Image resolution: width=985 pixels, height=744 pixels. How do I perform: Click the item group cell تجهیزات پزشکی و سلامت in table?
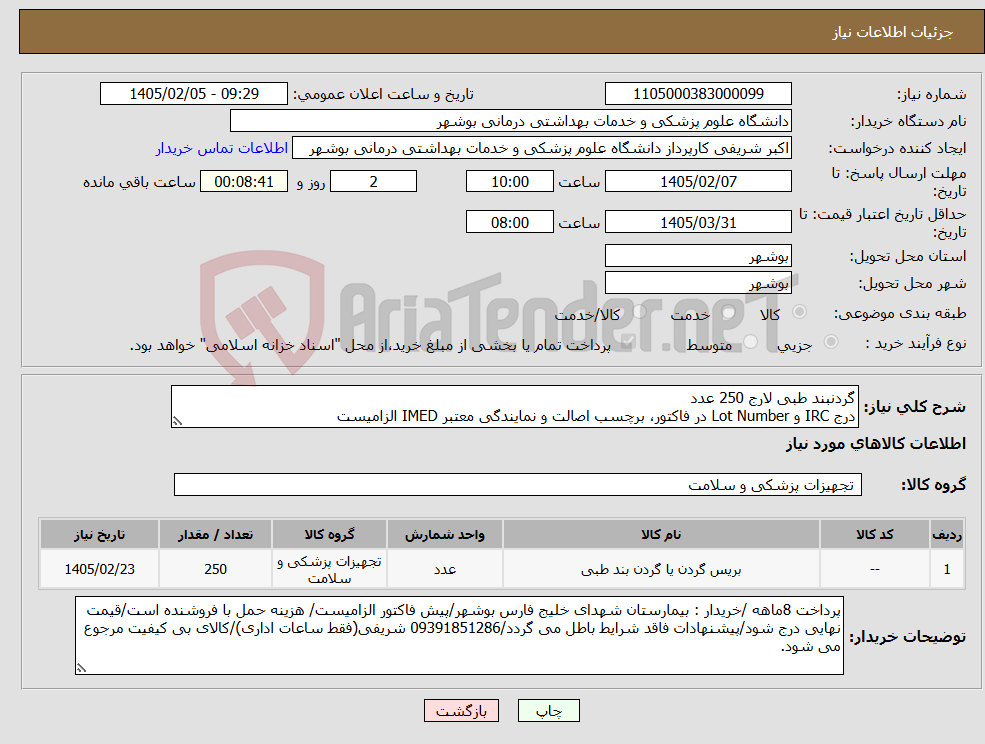click(329, 569)
